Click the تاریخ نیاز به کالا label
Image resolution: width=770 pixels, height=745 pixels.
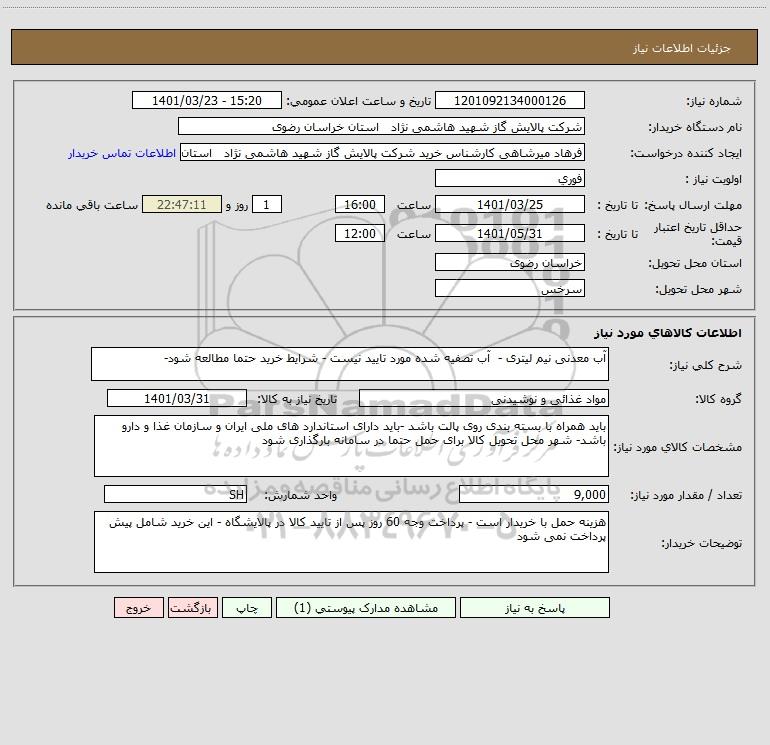click(297, 399)
